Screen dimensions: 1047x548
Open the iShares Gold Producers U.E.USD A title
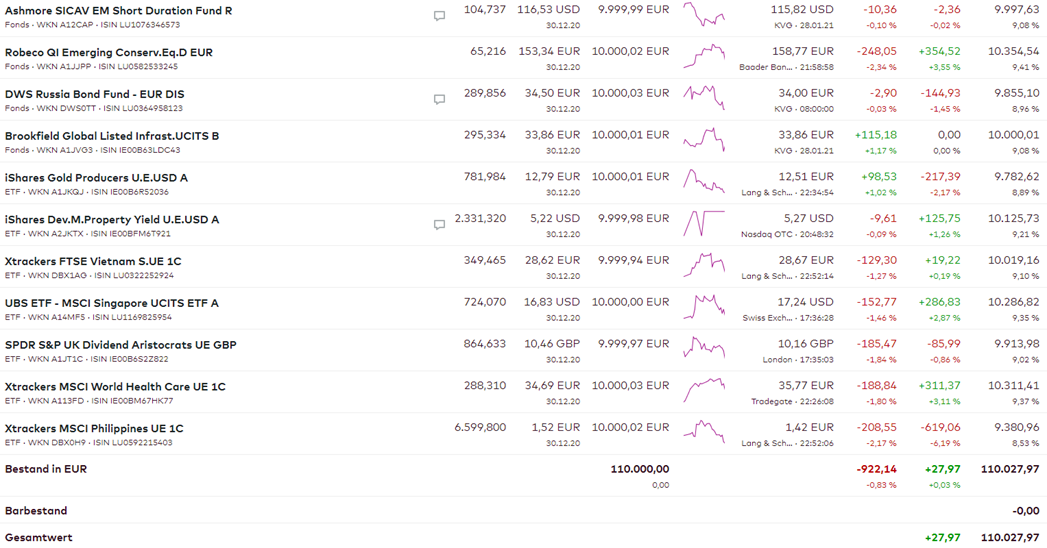(x=96, y=178)
